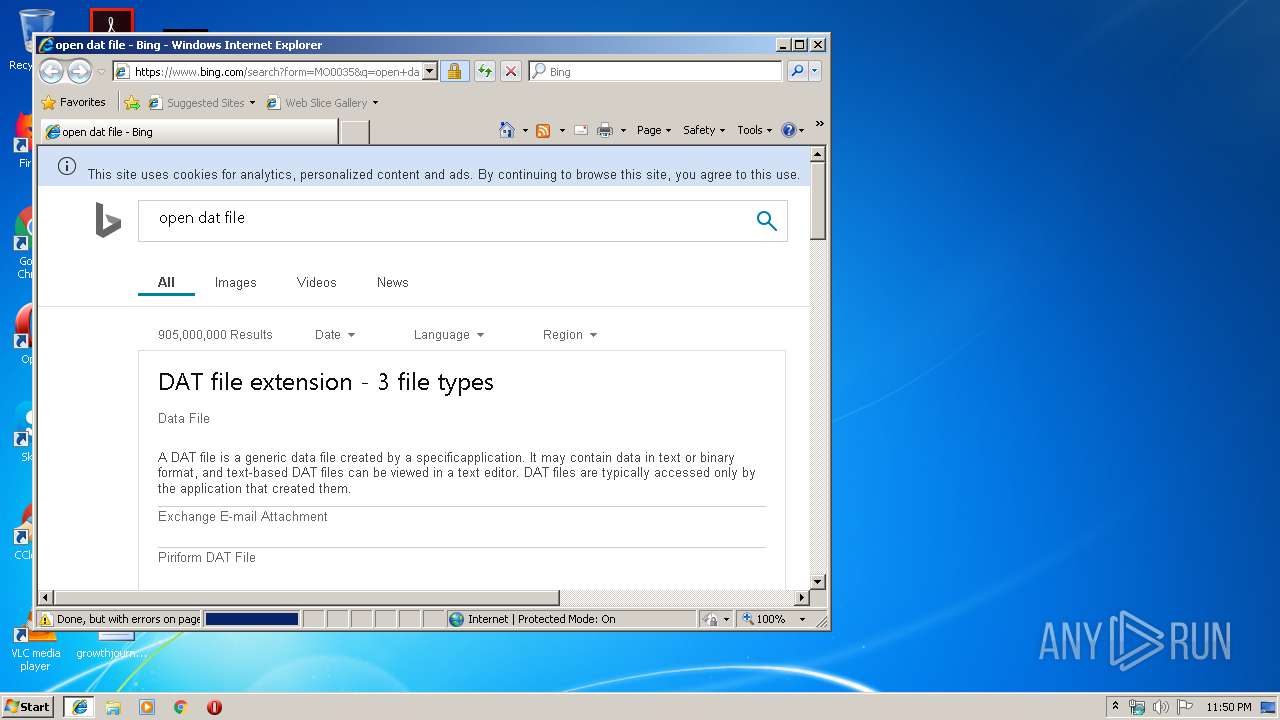
Task: Open the Safety menu dropdown
Action: point(704,130)
